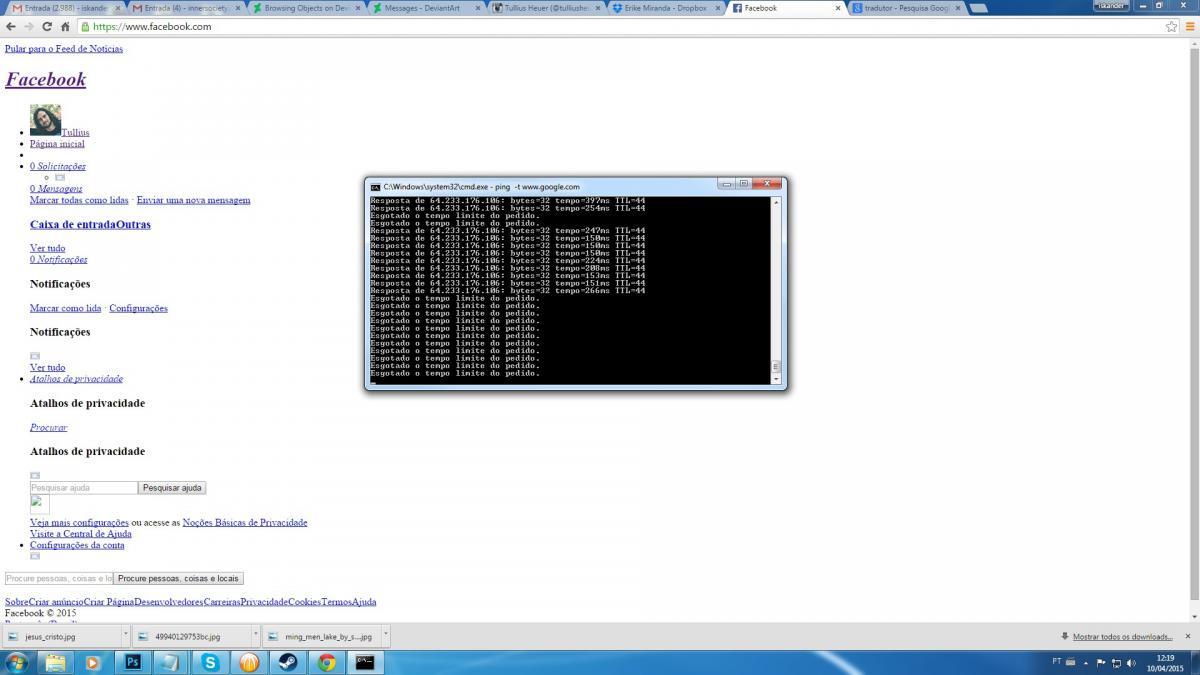1200x675 pixels.
Task: Click the cmd window vertical scrollbar
Action: click(x=775, y=291)
